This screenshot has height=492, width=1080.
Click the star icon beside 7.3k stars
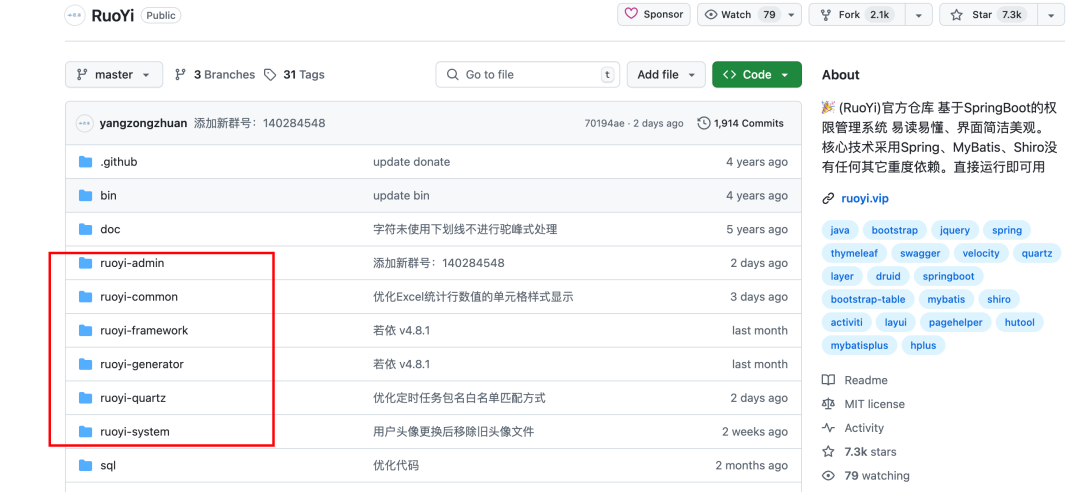829,452
